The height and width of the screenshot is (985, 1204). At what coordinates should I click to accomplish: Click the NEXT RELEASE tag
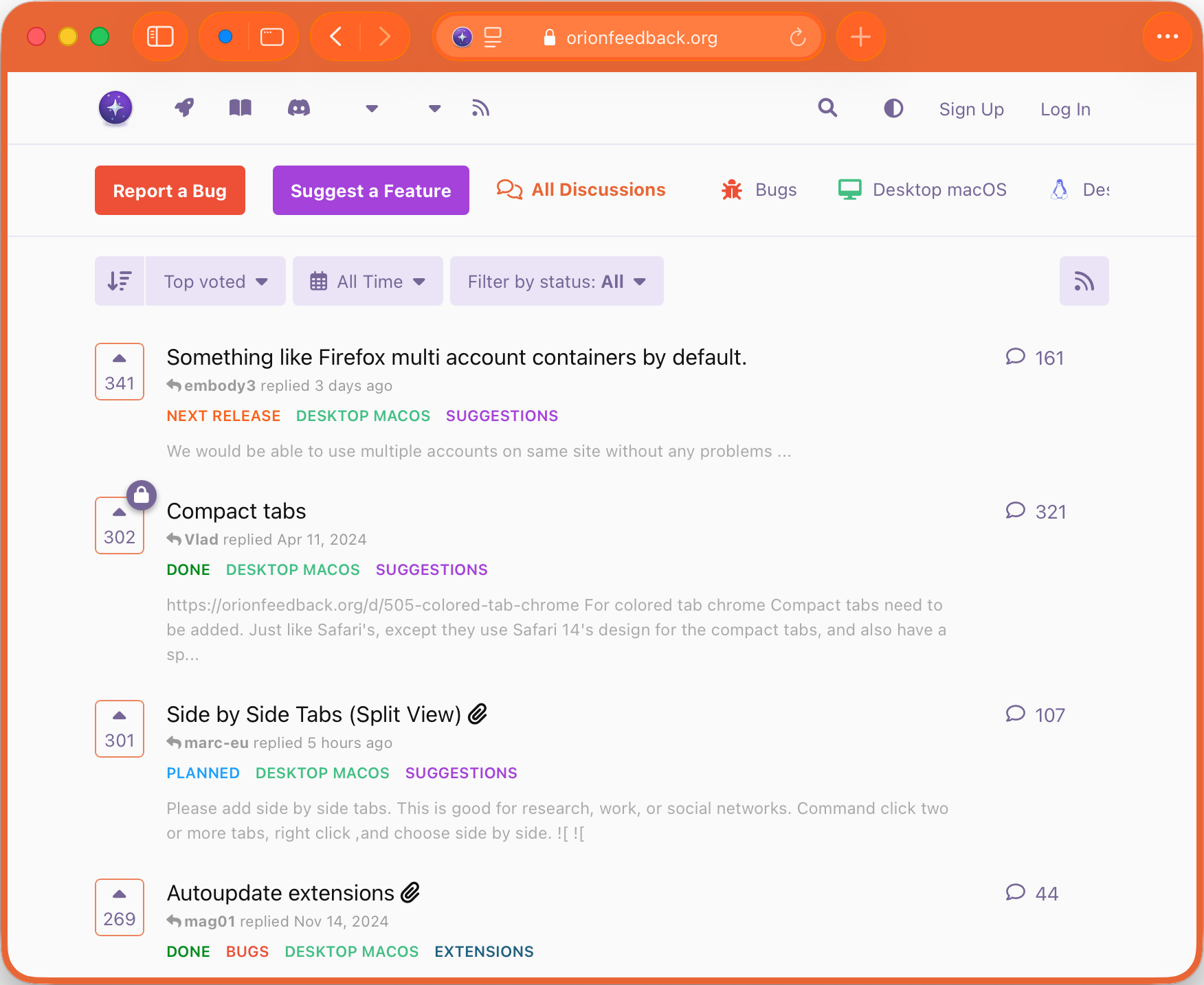(x=223, y=416)
